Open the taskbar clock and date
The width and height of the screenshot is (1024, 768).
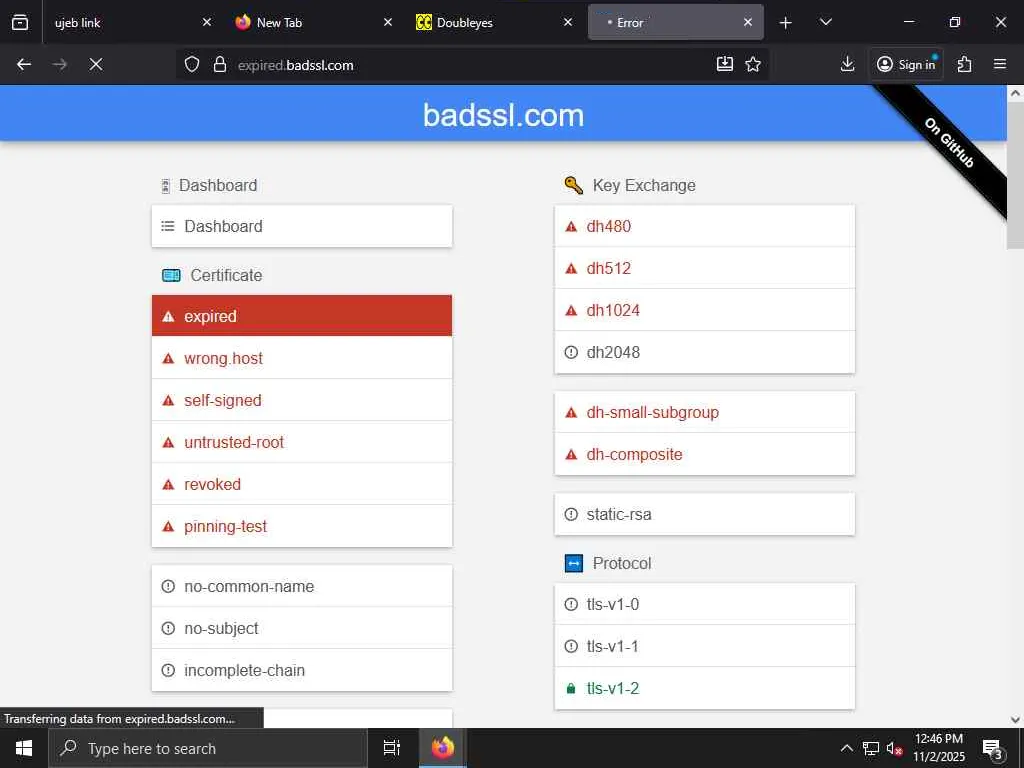coord(938,748)
